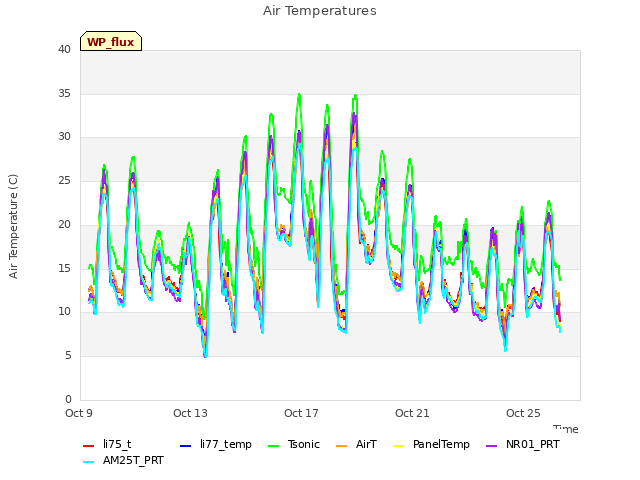The height and width of the screenshot is (480, 640).
Task: Click the 15 y-axis tick label
Action: click(x=64, y=268)
